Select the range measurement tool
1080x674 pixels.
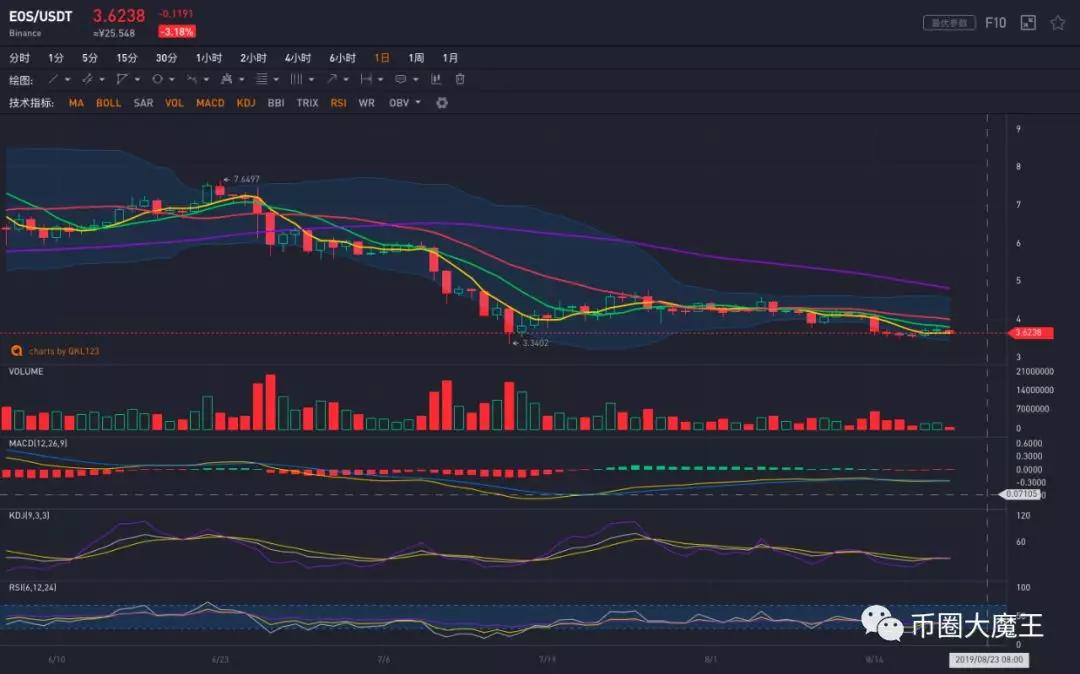tap(366, 80)
